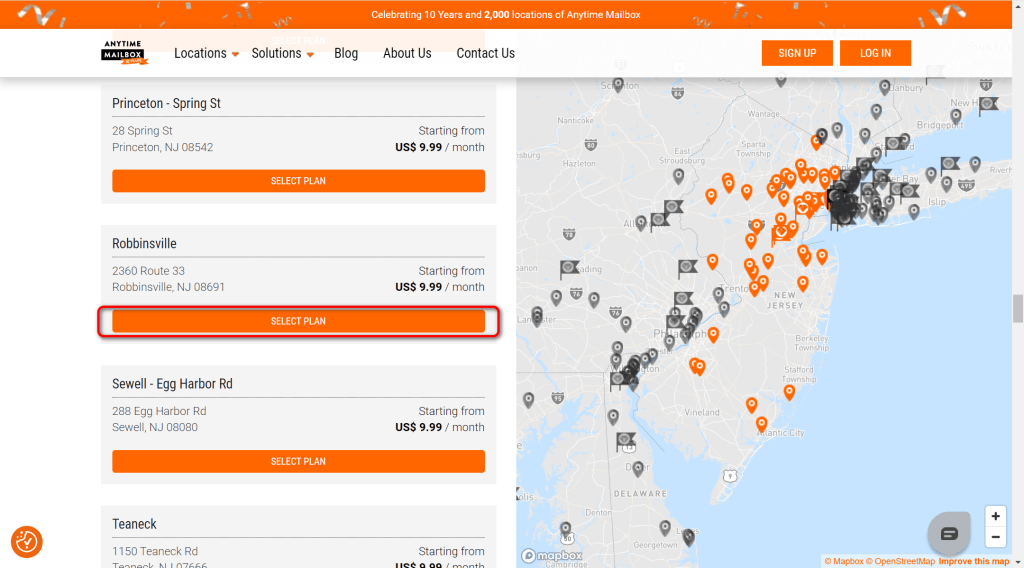Open the Teaneck listing title

[x=135, y=524]
